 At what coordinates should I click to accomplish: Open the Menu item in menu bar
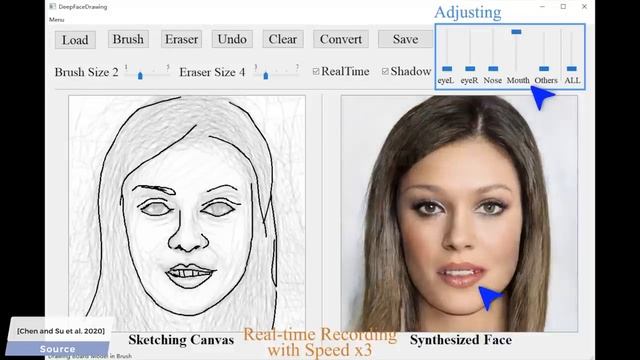tap(56, 20)
